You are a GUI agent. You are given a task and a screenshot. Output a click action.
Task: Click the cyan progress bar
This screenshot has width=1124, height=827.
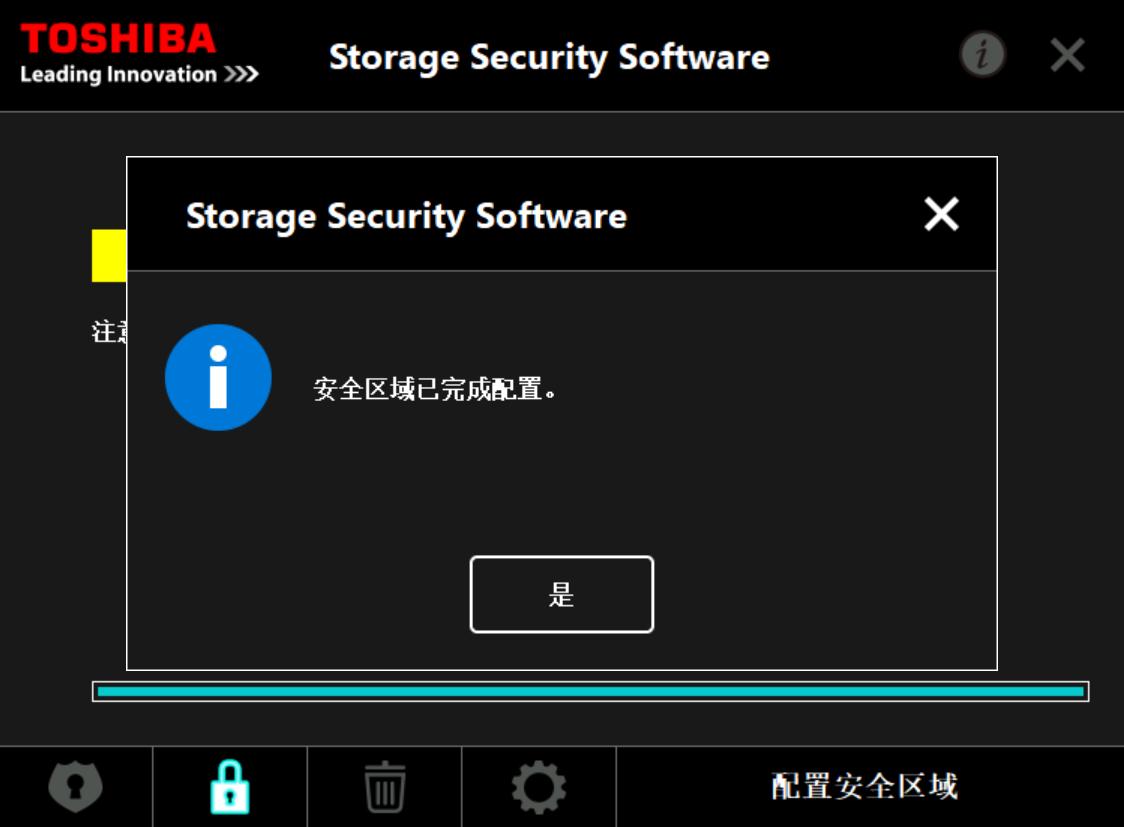coord(590,691)
